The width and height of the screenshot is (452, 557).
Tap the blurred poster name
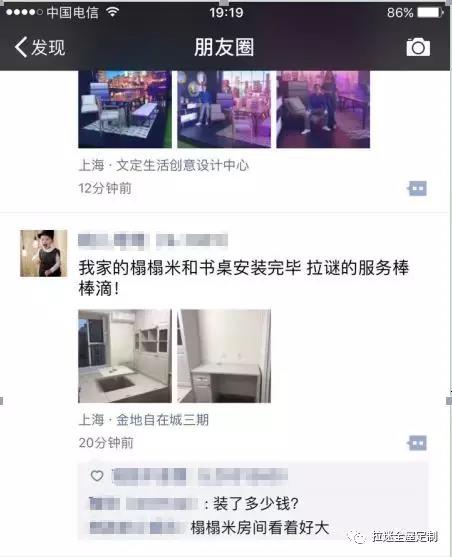(x=153, y=240)
